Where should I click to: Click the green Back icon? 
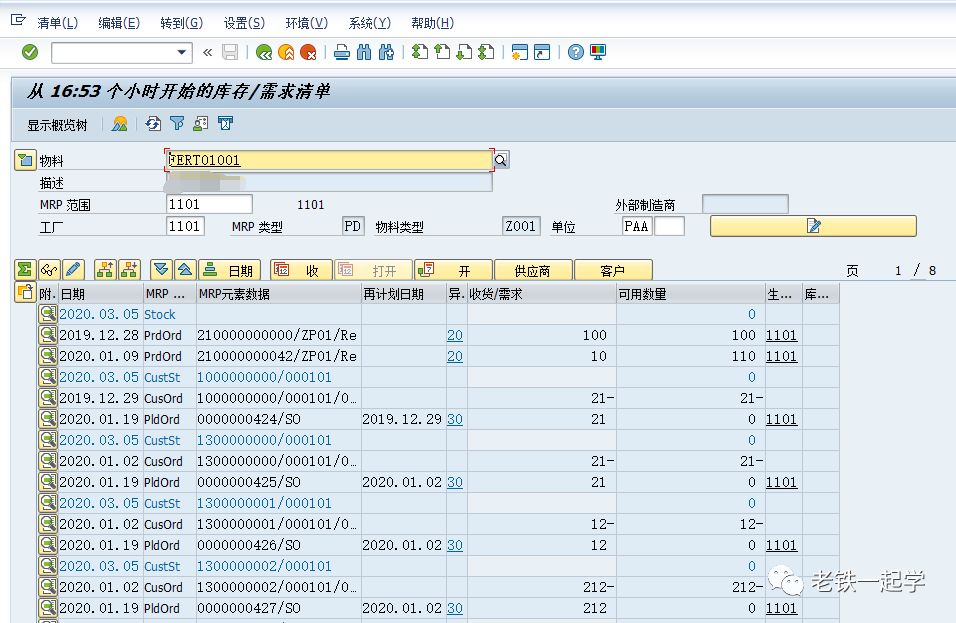click(264, 52)
